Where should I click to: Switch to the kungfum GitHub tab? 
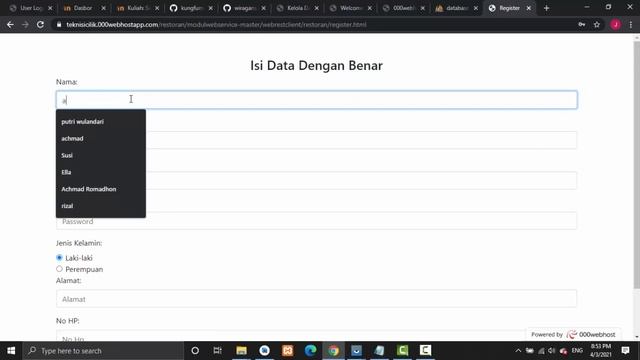[x=190, y=8]
